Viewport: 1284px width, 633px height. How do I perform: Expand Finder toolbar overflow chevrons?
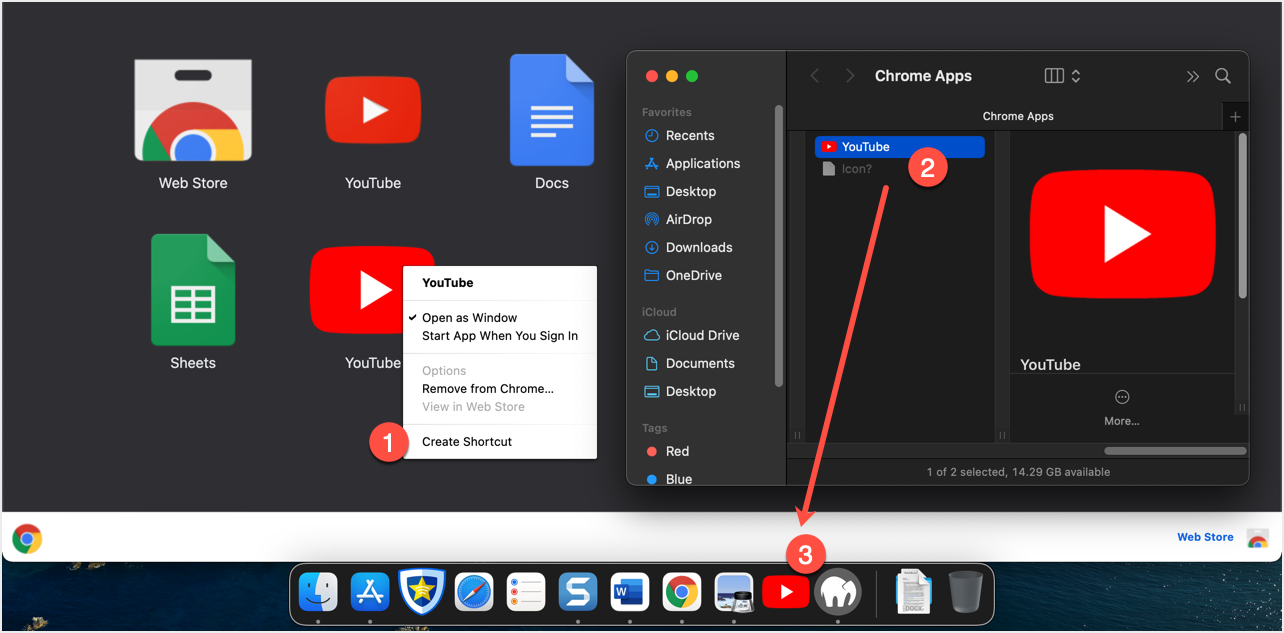(1192, 76)
